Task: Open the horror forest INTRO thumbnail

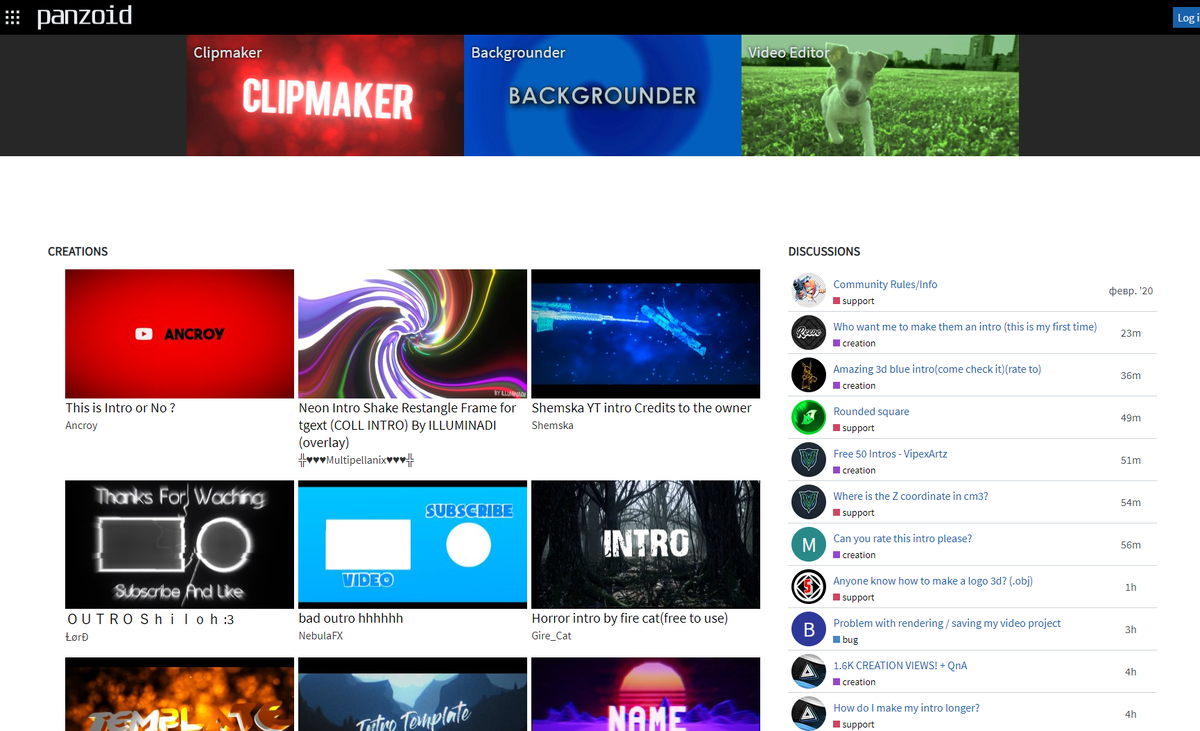Action: pos(646,544)
